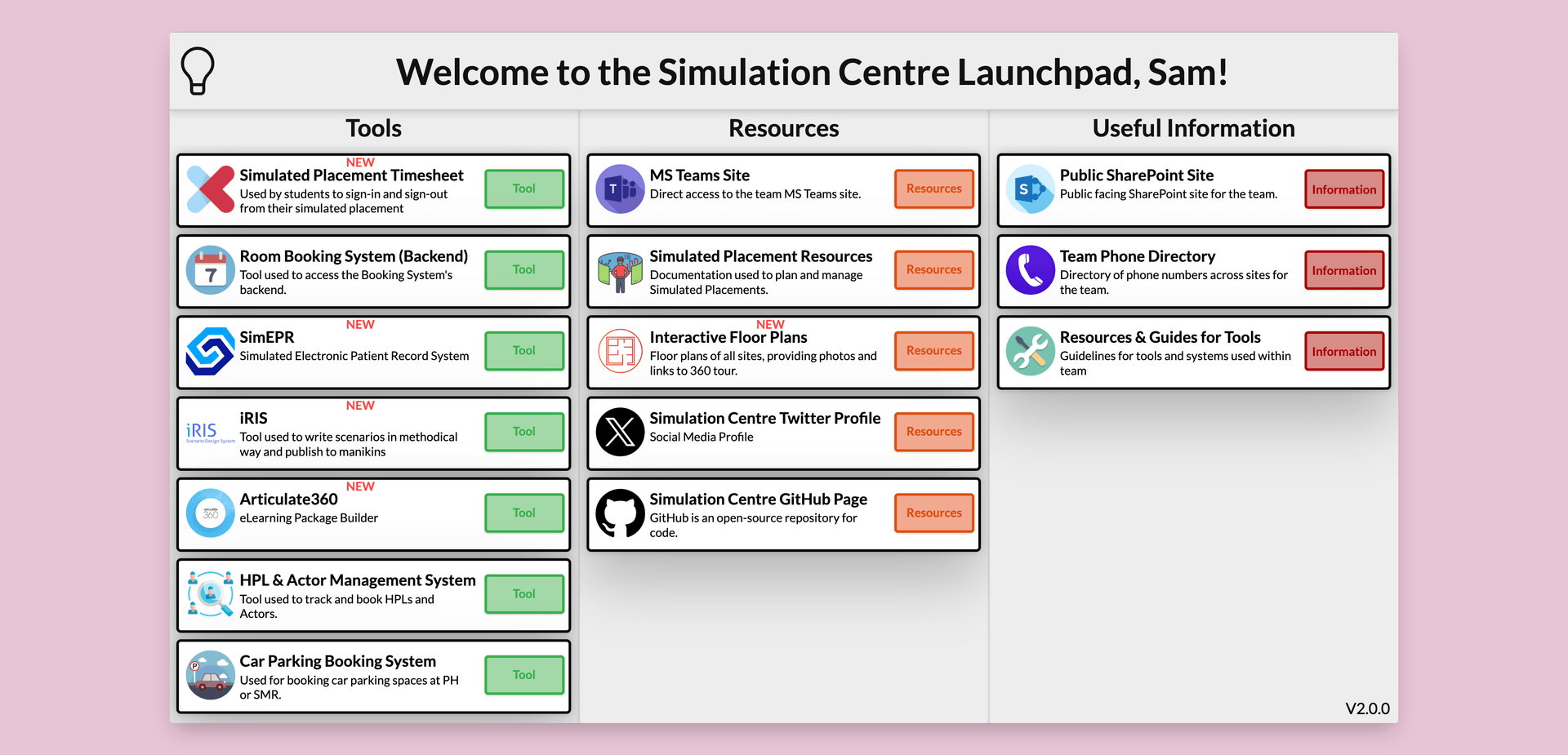The width and height of the screenshot is (1568, 755).
Task: Open MS Teams Site Resources button
Action: tap(934, 189)
